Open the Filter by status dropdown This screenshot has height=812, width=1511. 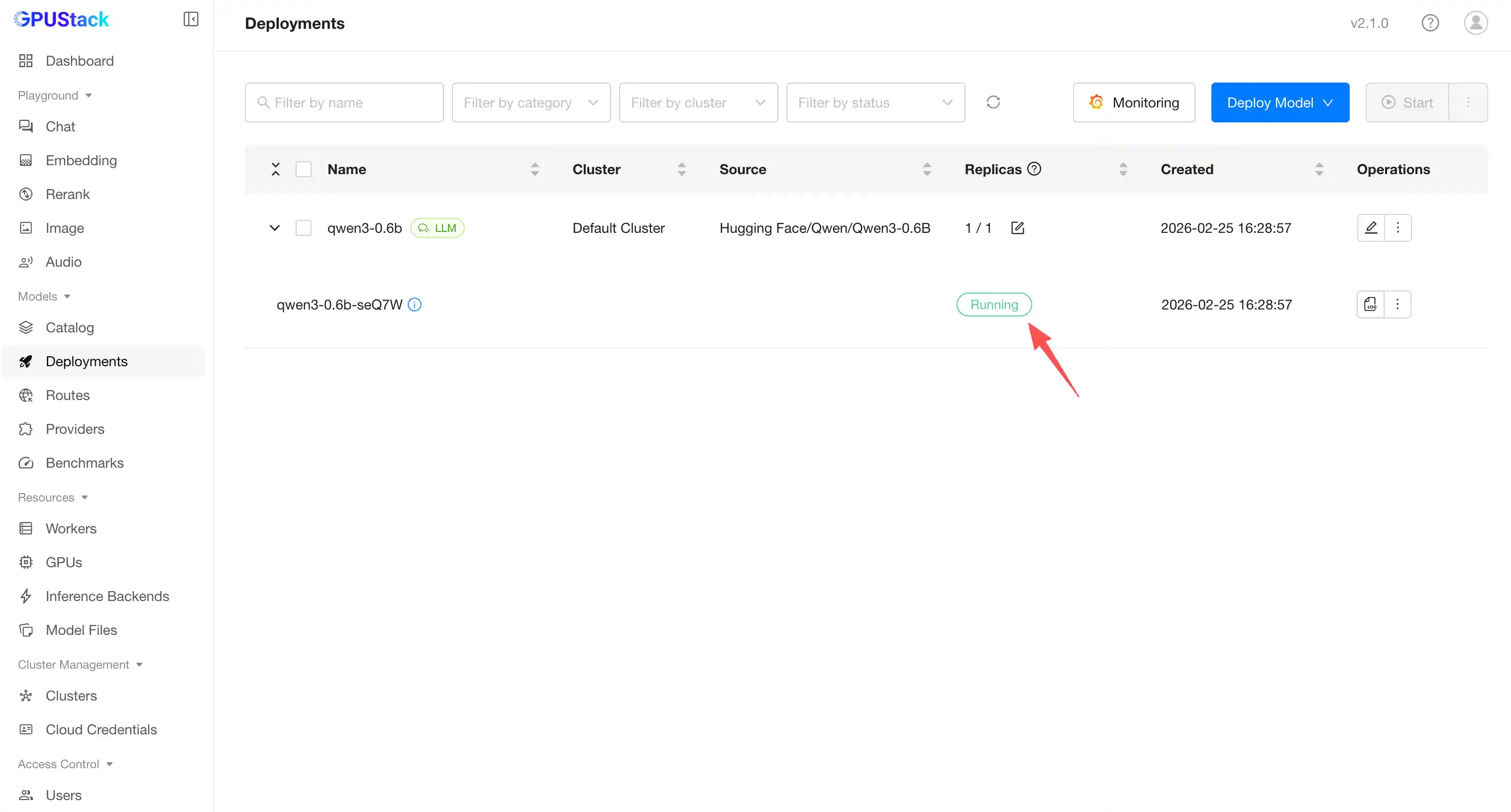pyautogui.click(x=875, y=102)
